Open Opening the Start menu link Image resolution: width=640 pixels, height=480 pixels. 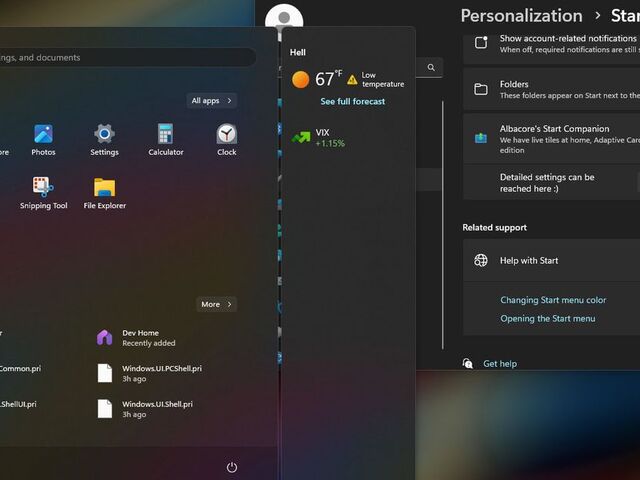click(x=548, y=318)
